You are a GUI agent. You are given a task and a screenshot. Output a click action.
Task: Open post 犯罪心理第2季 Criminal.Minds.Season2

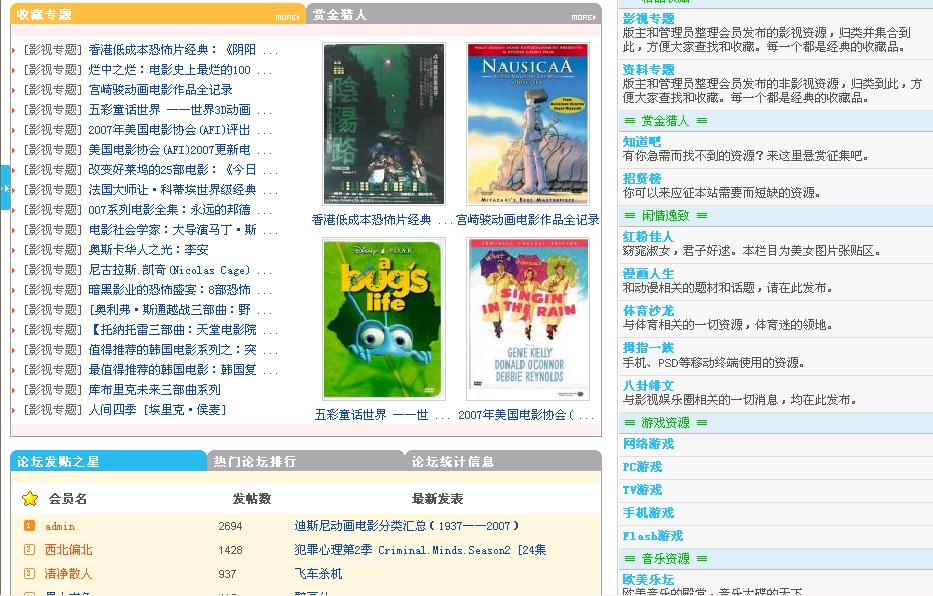click(x=420, y=550)
